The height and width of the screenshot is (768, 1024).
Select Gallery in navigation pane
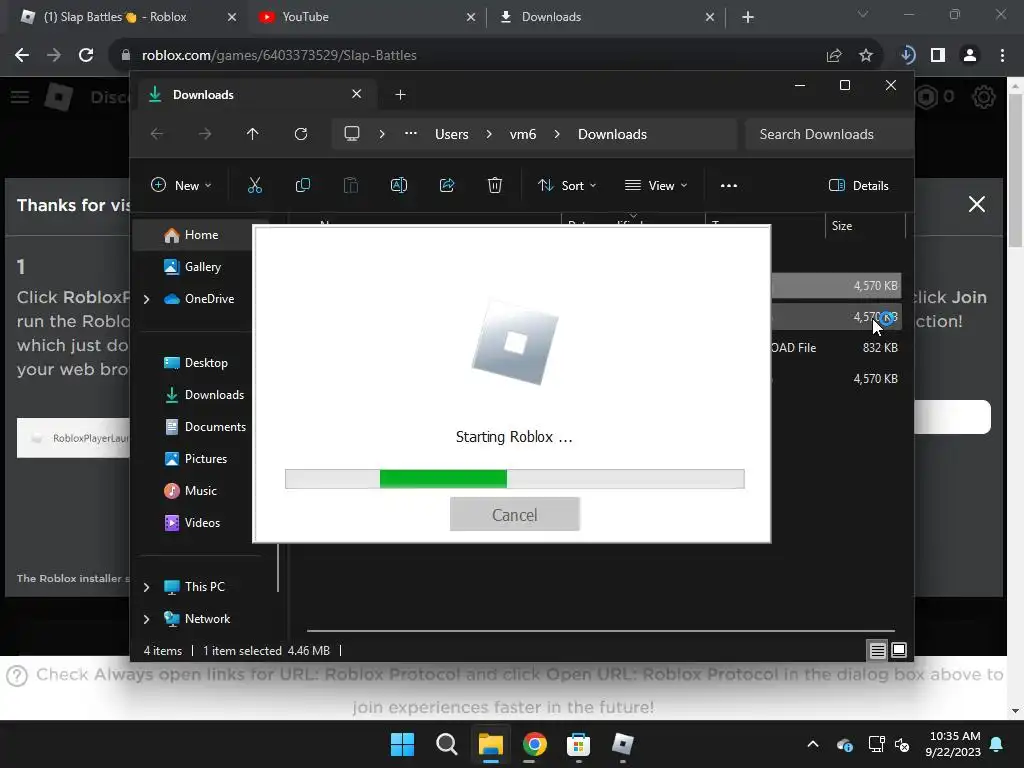click(x=193, y=266)
